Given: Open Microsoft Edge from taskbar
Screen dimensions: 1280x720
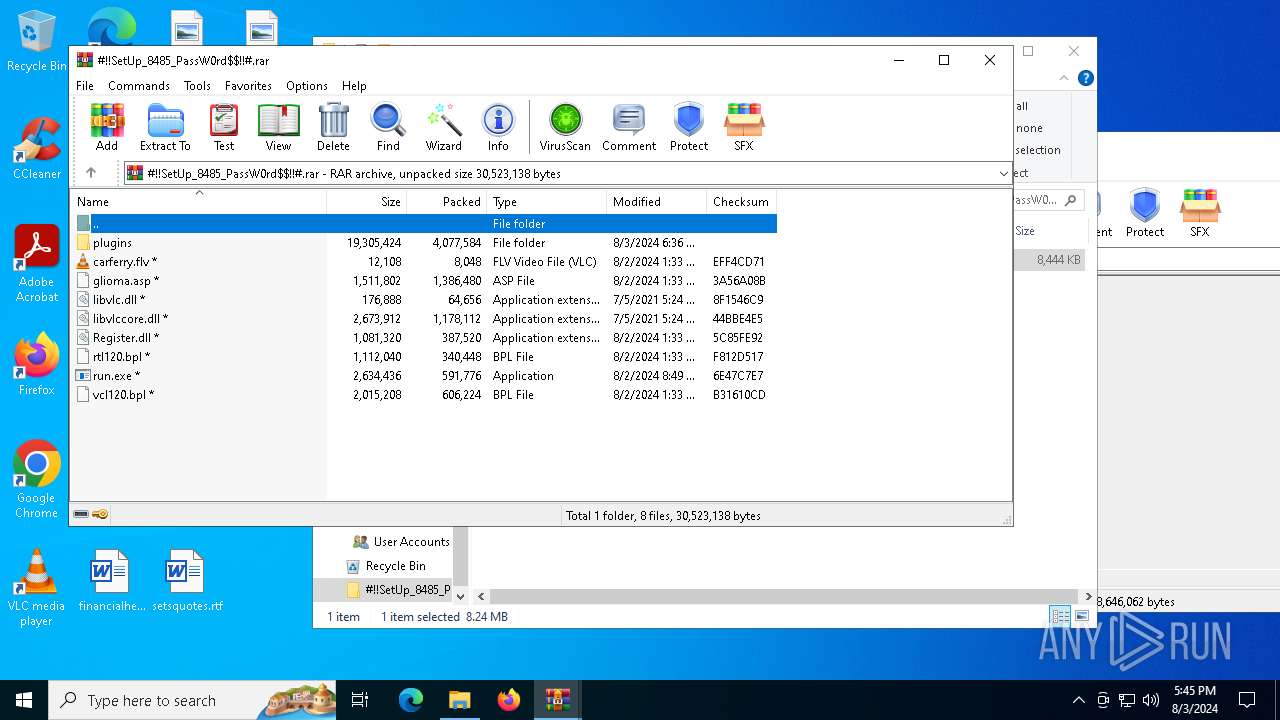Looking at the screenshot, I should [x=411, y=700].
